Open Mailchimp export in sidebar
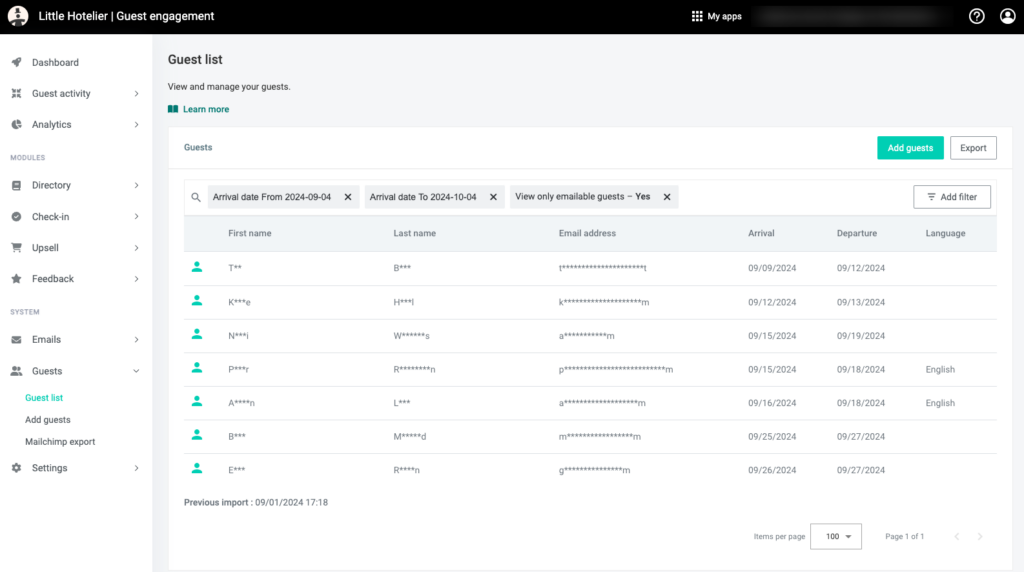 [60, 441]
